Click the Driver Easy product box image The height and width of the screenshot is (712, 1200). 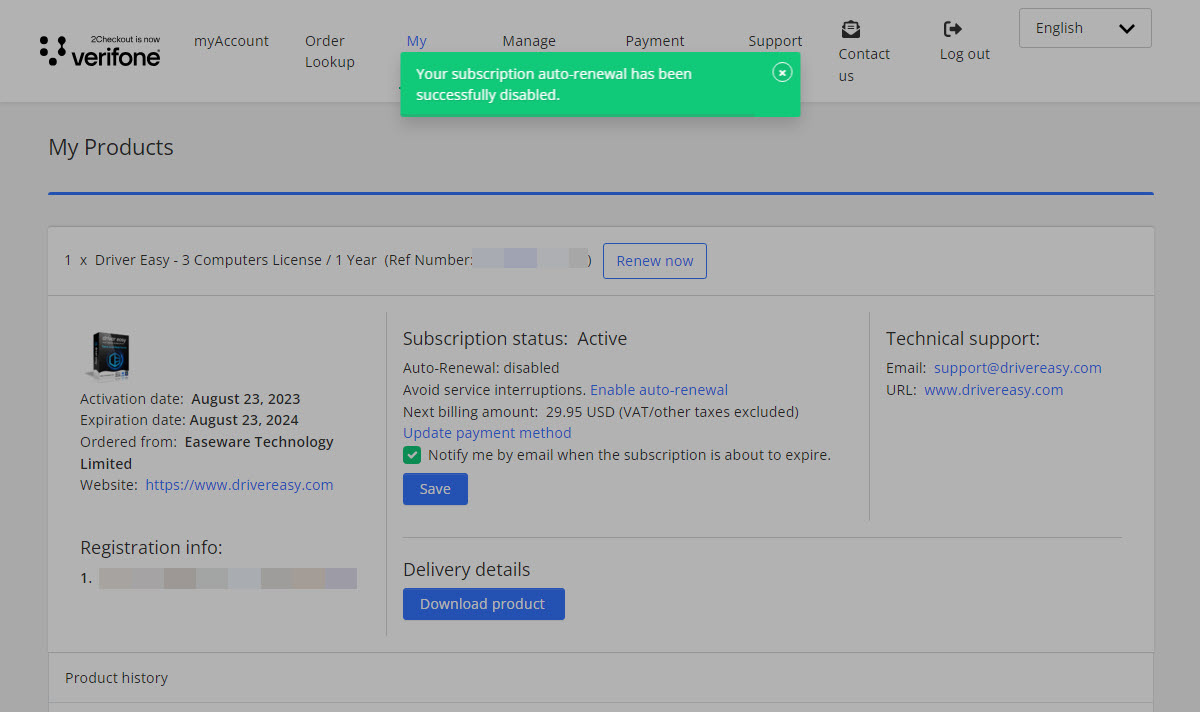click(x=107, y=357)
